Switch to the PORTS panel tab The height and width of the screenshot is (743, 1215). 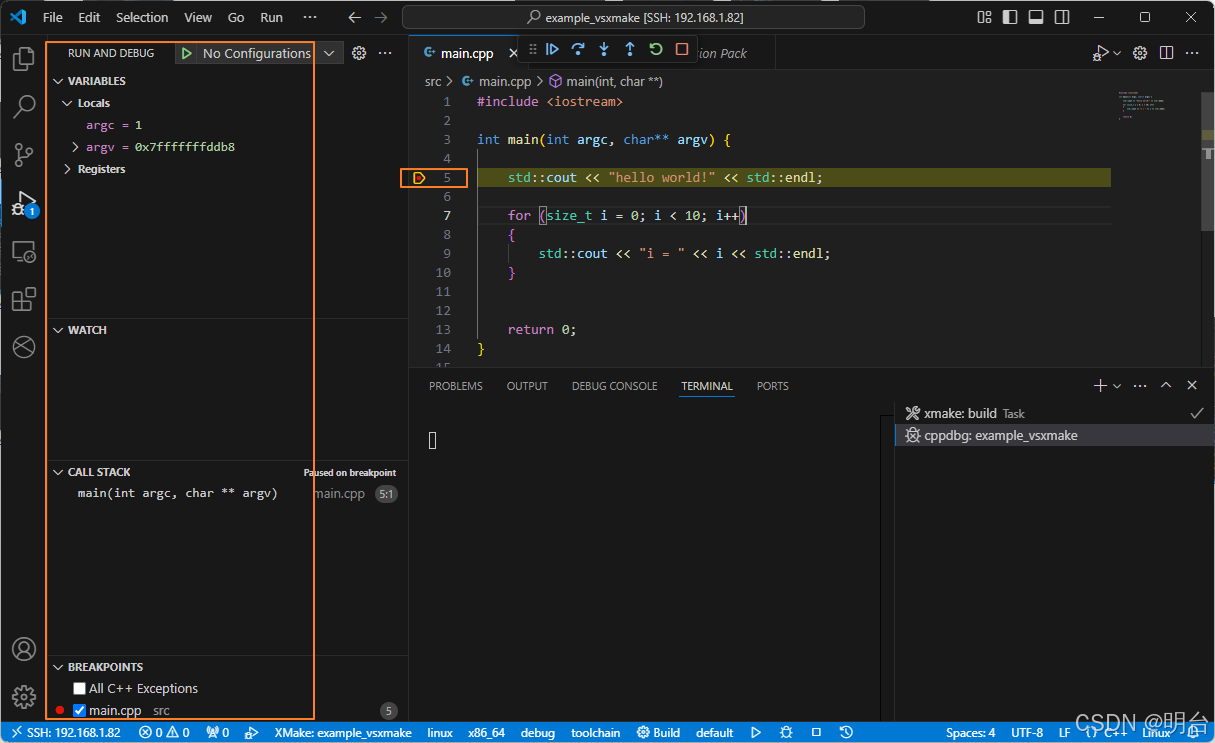pos(773,386)
